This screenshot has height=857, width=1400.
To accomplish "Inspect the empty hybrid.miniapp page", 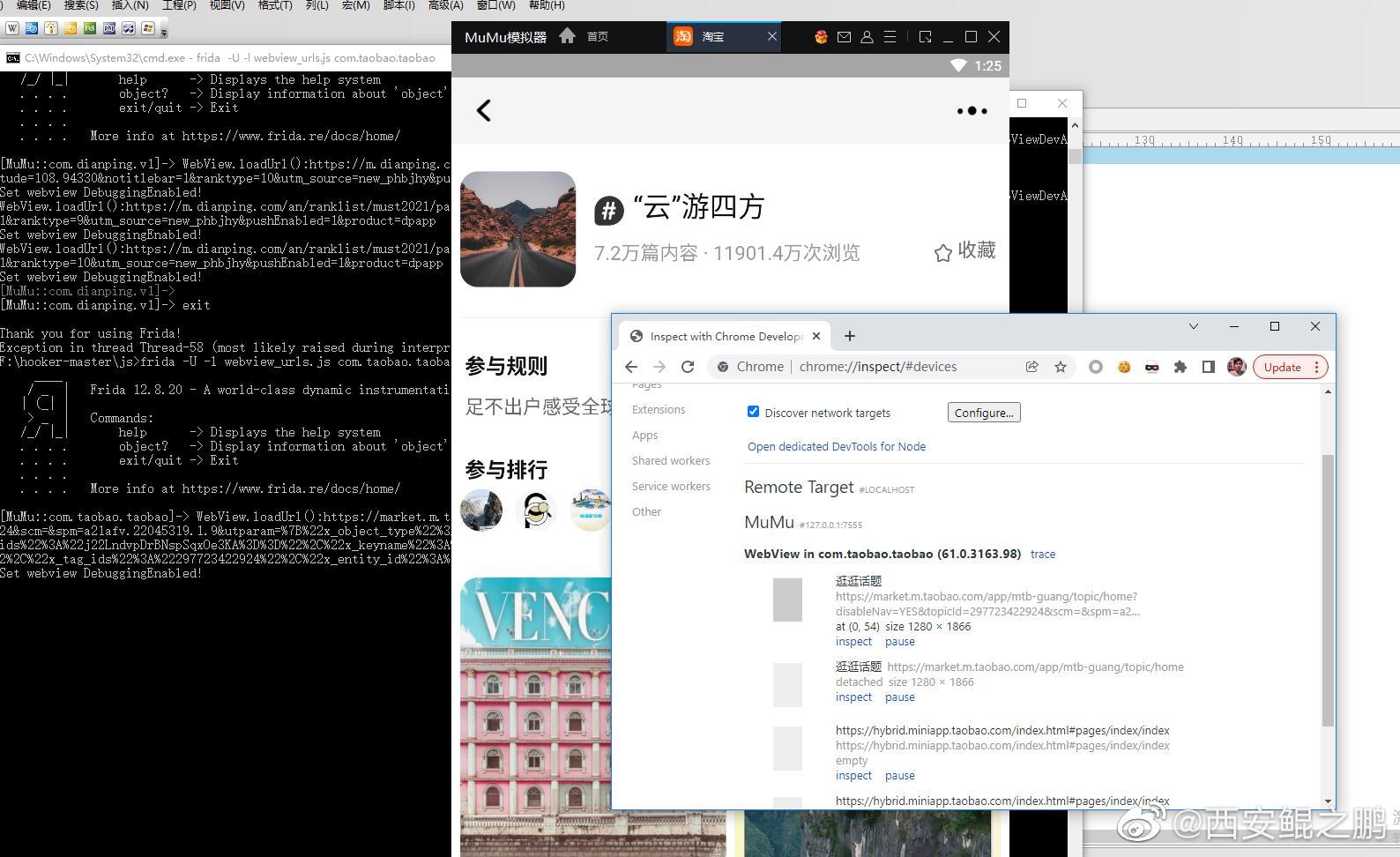I will [x=853, y=776].
